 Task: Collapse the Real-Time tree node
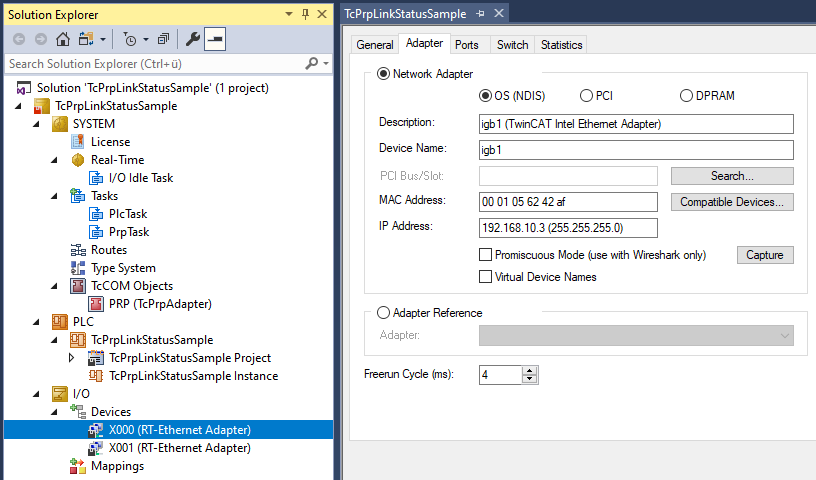click(55, 160)
